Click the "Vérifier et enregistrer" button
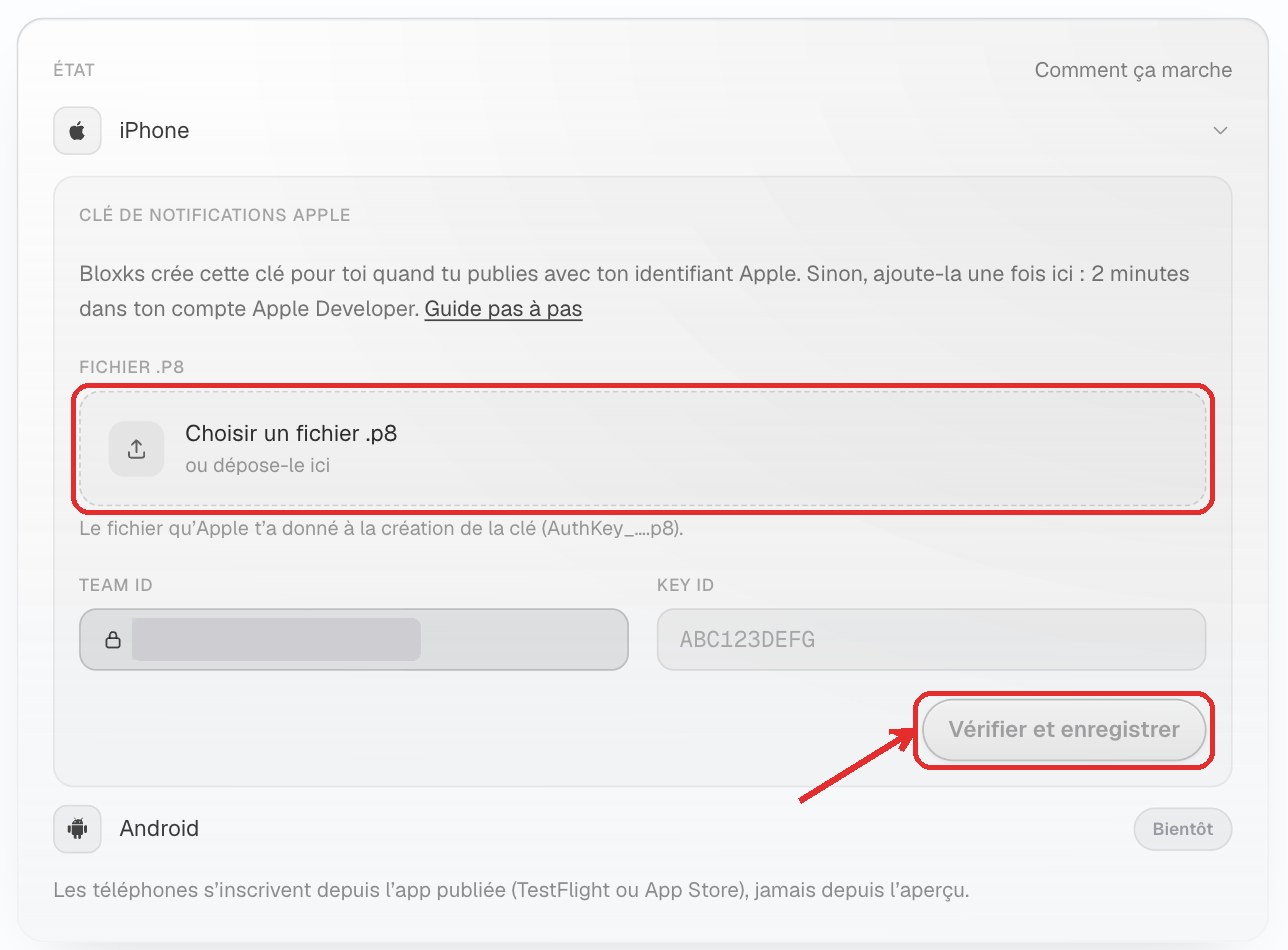1288x950 pixels. click(1064, 730)
